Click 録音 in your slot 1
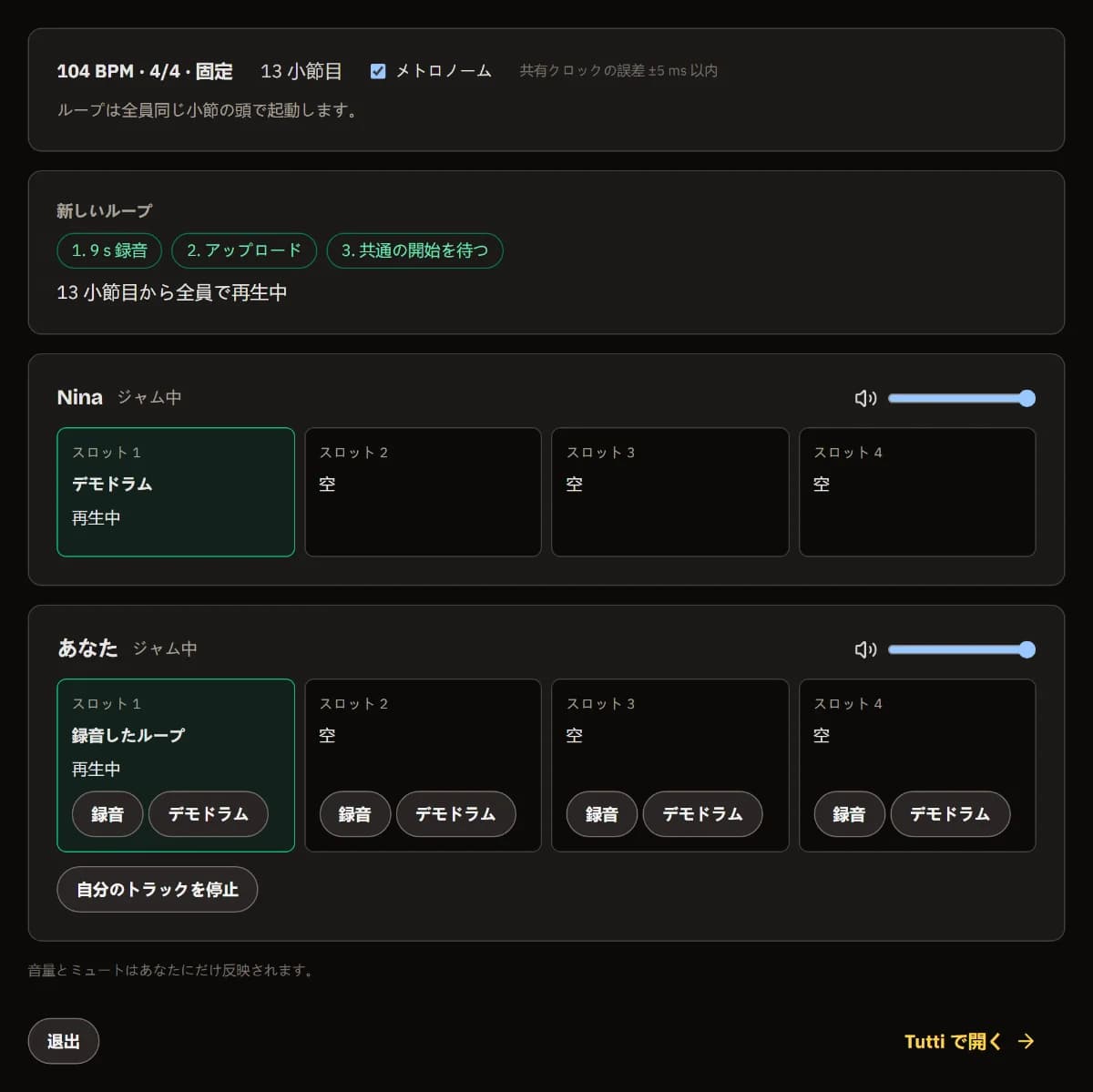Screen dimensions: 1093x1092 107,814
